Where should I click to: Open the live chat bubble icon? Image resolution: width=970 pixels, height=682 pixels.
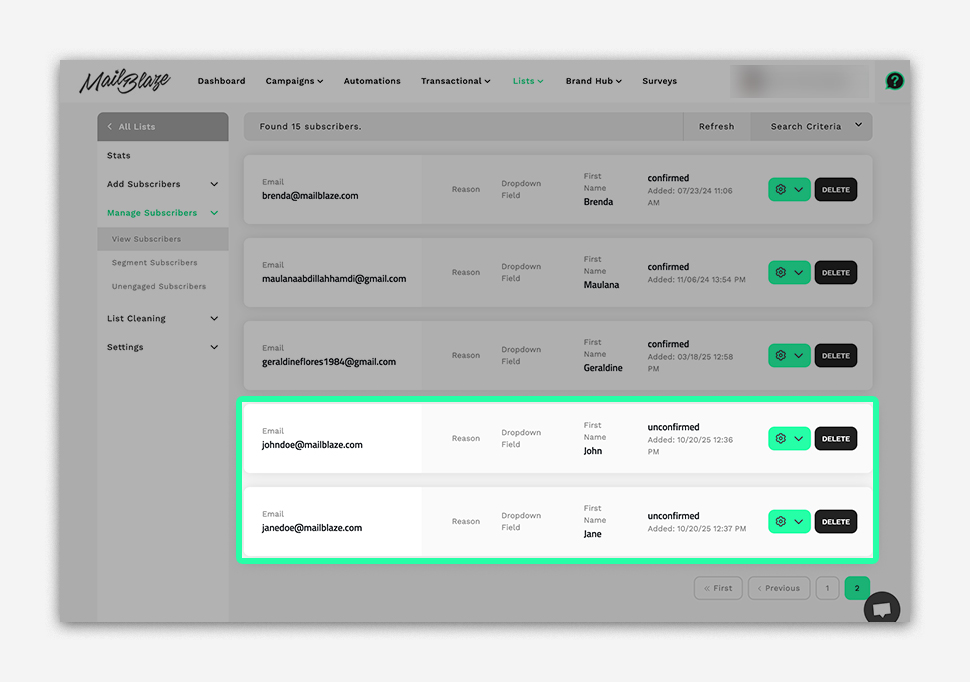tap(882, 609)
